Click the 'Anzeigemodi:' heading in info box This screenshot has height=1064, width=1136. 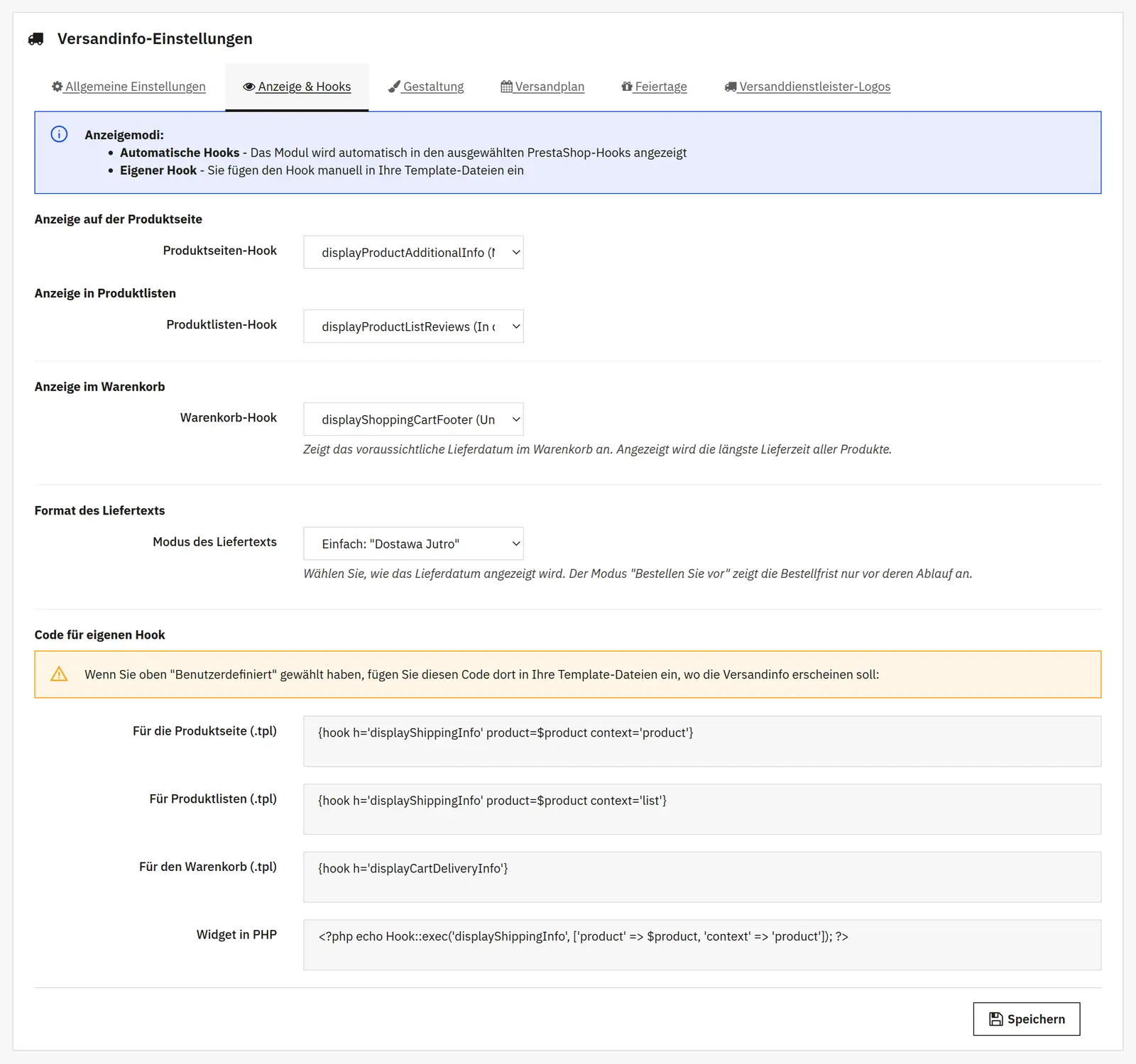tap(124, 135)
